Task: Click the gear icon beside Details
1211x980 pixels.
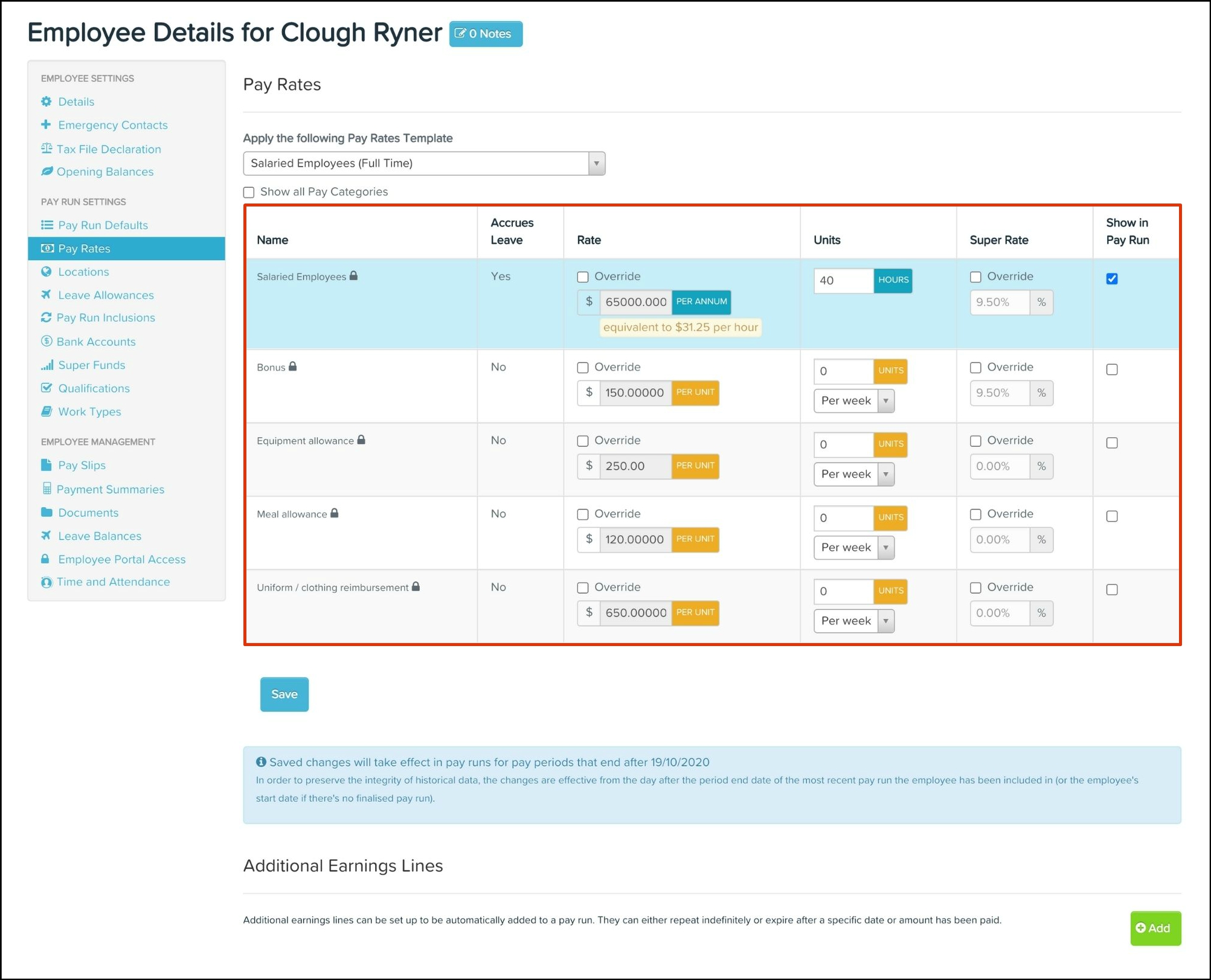Action: click(x=47, y=101)
